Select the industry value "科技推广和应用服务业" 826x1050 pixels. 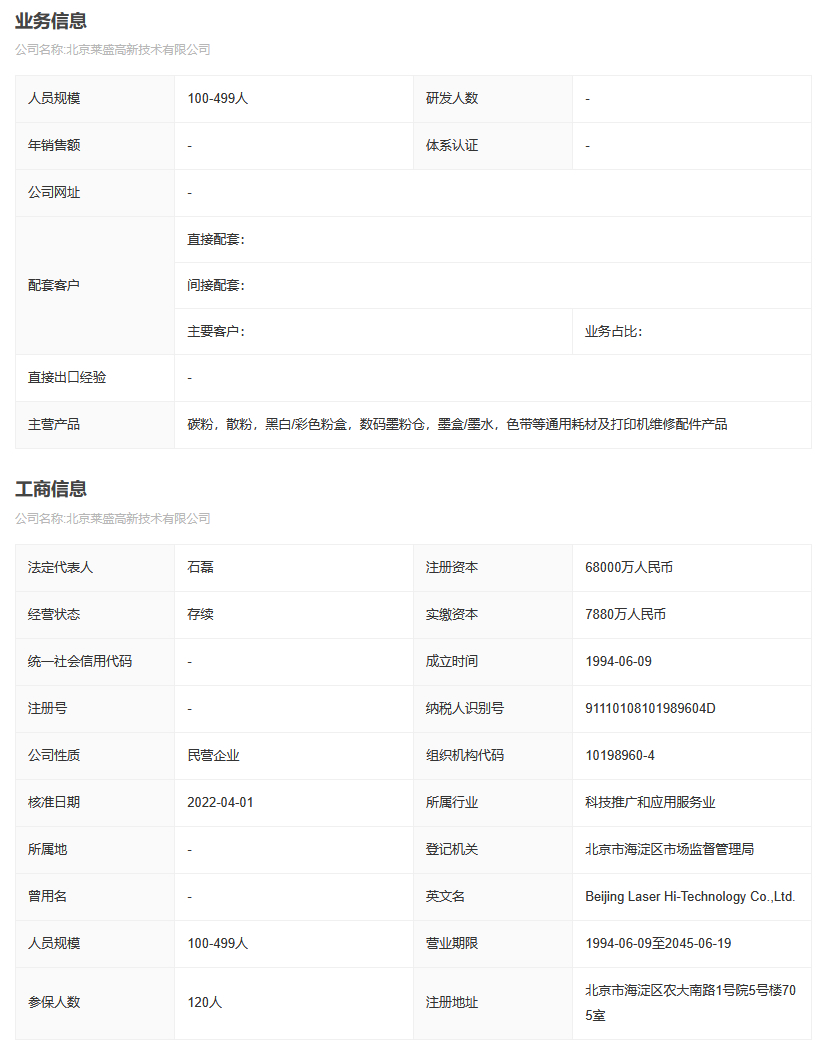tap(650, 802)
